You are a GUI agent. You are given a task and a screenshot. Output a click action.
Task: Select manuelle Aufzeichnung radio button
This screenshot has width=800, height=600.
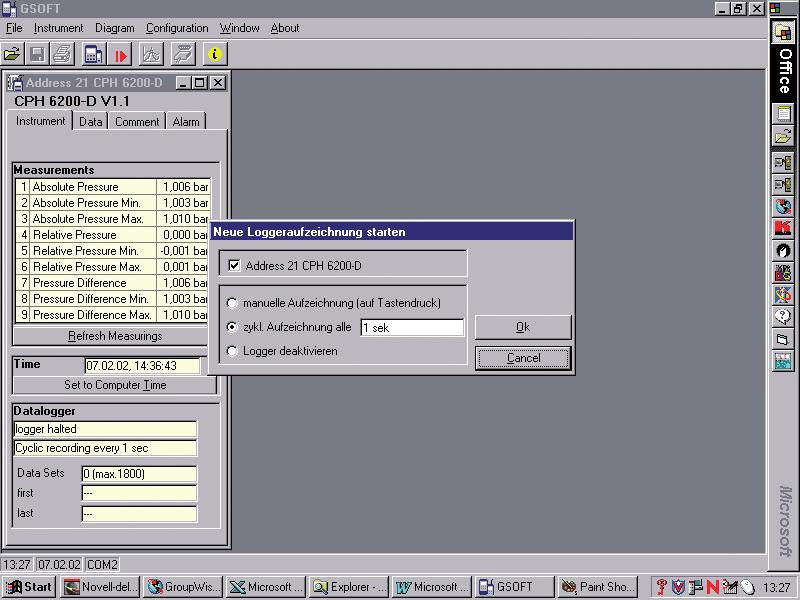(x=232, y=303)
